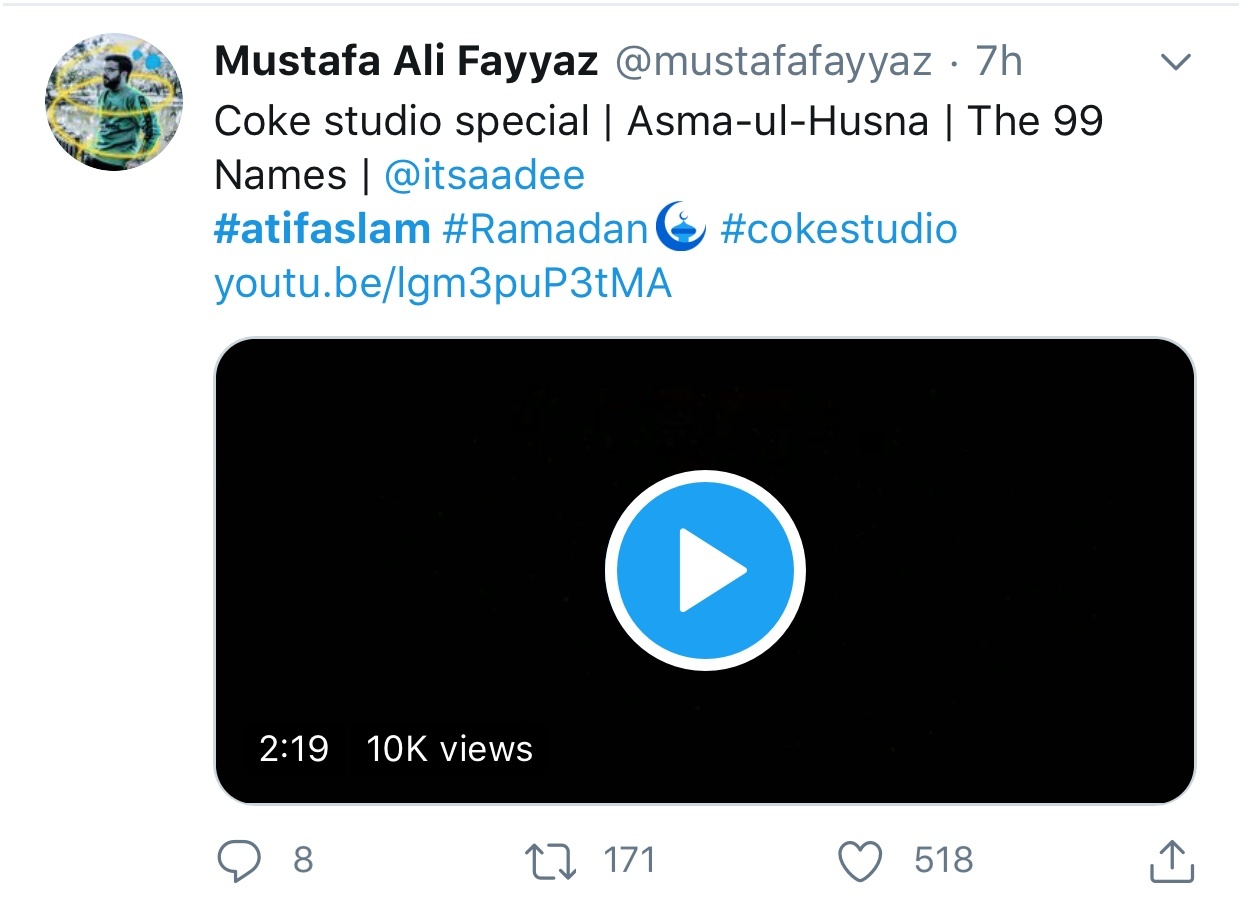Like the tweet with heart icon

(861, 861)
